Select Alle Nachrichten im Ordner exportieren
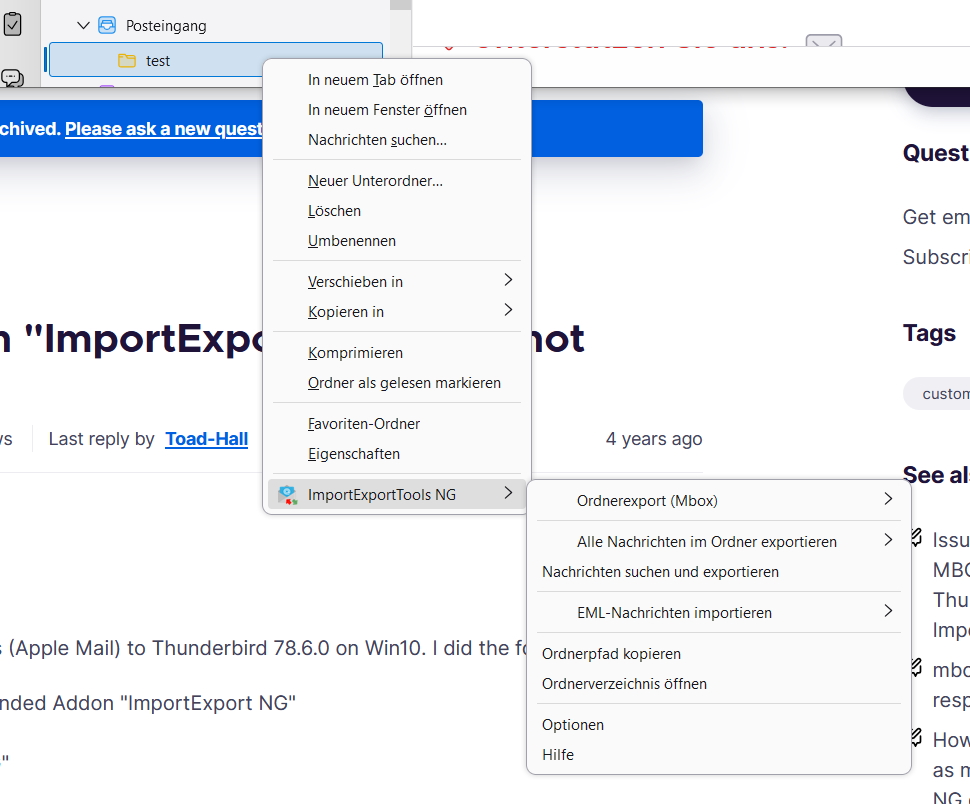The image size is (970, 804). click(x=719, y=542)
